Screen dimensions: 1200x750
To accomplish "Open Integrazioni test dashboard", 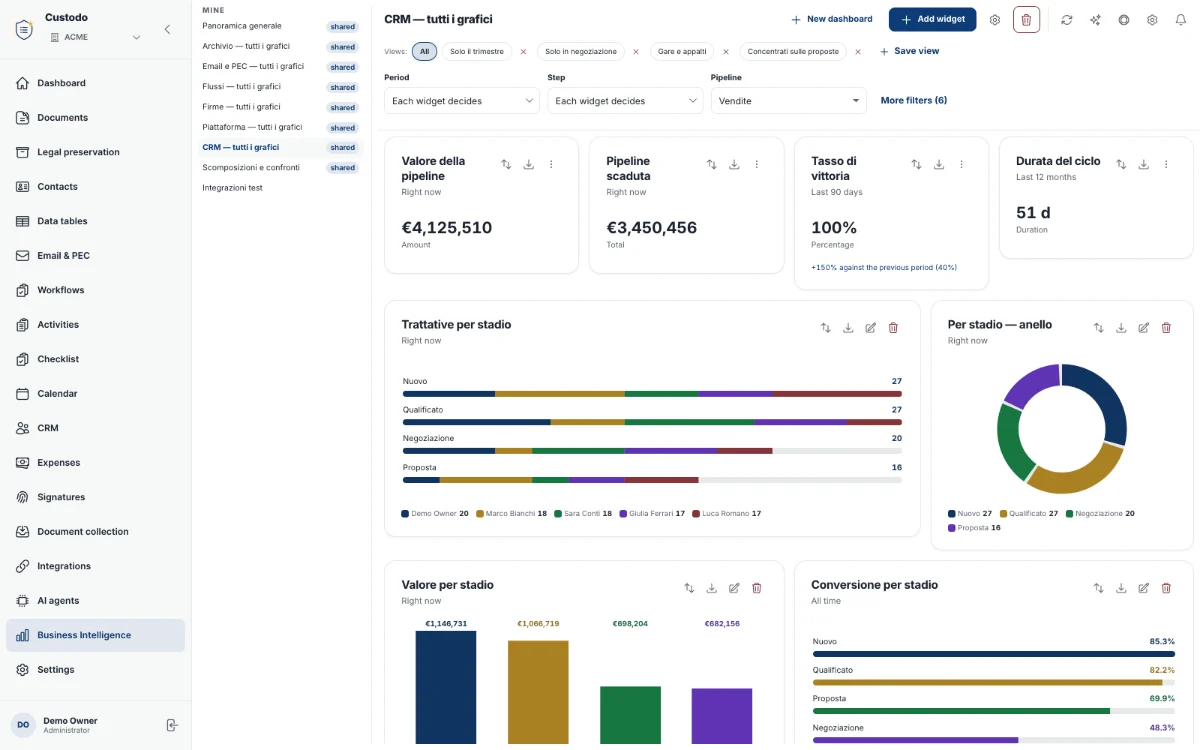I will [232, 188].
